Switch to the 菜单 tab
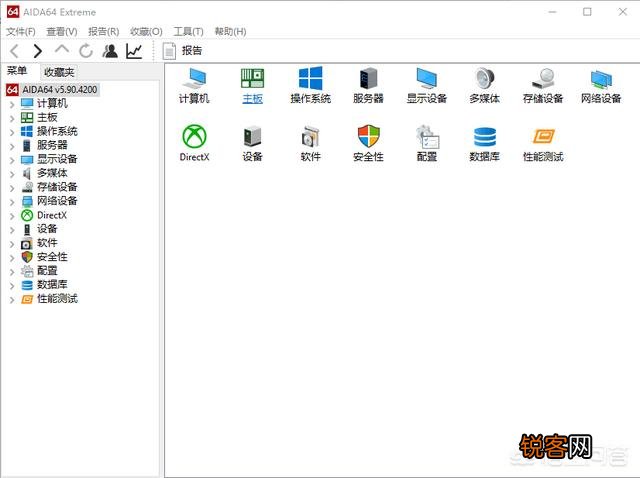Viewport: 640px width, 478px height. pos(17,71)
